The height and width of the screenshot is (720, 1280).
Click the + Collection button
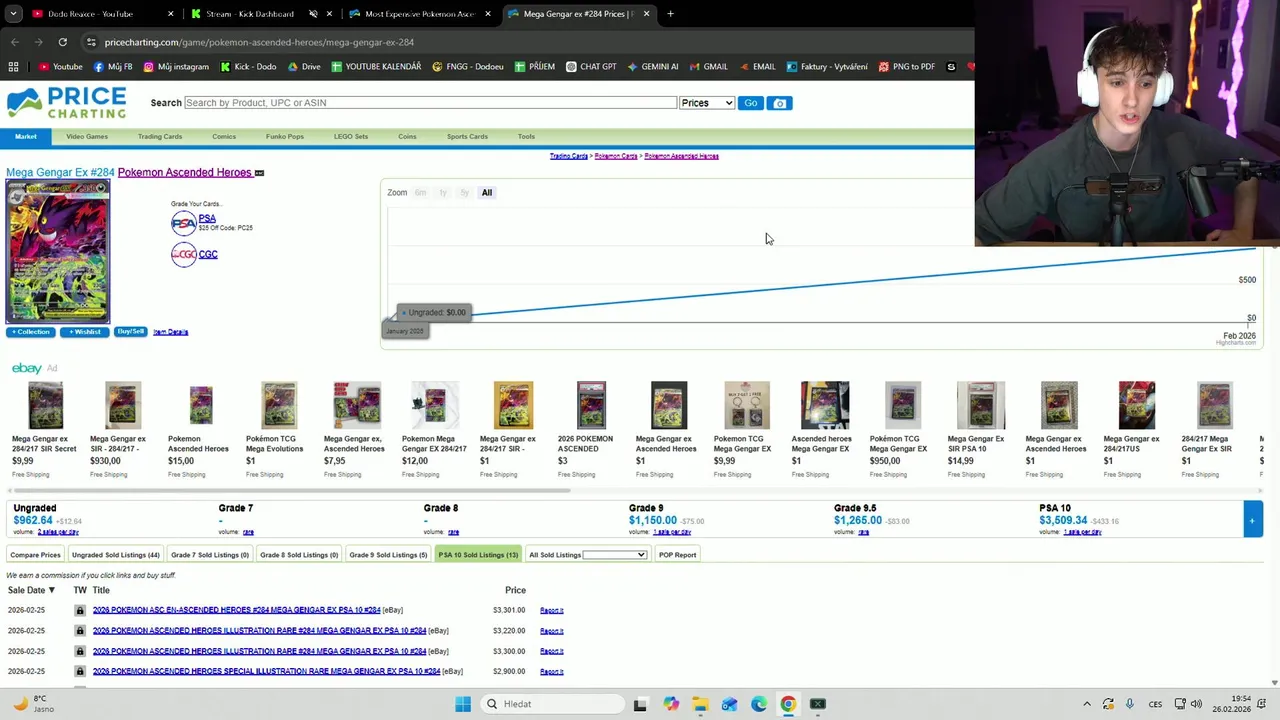[x=31, y=332]
